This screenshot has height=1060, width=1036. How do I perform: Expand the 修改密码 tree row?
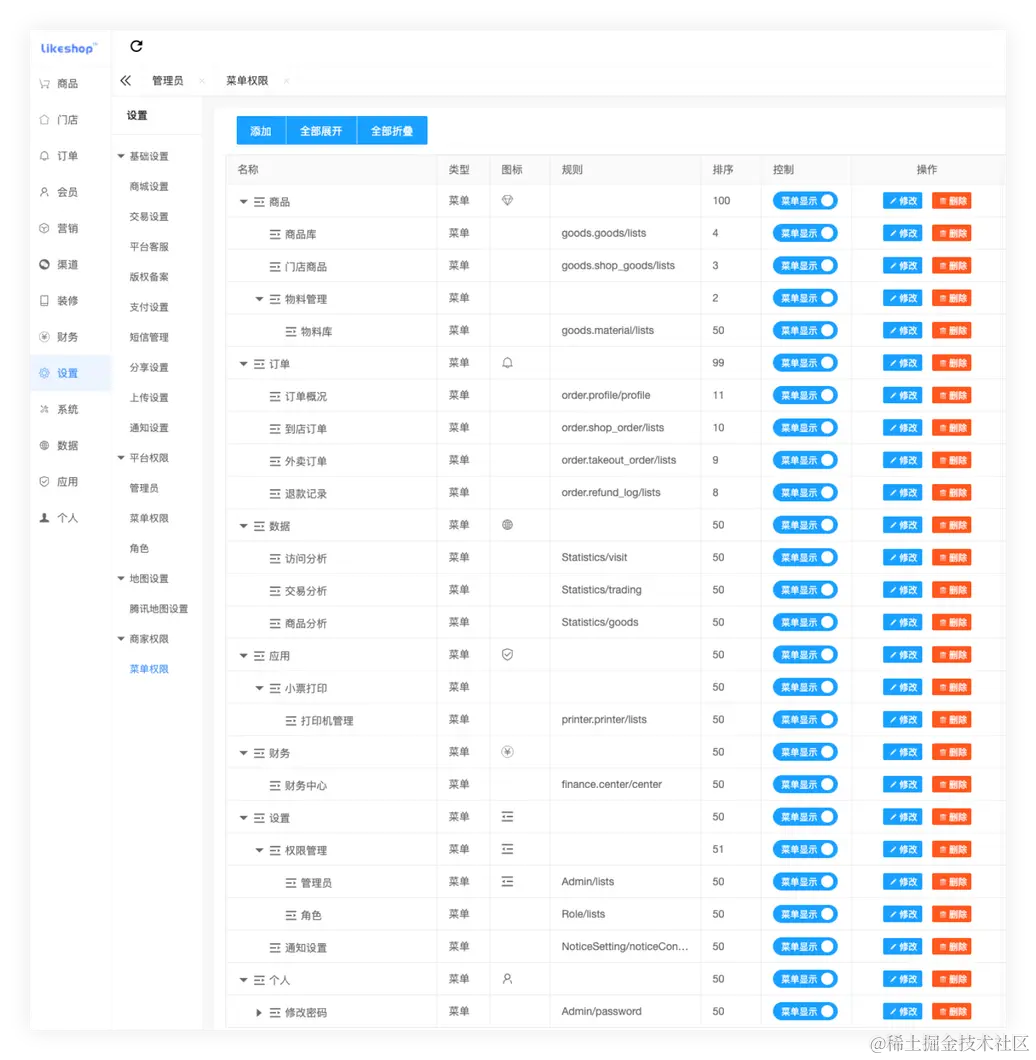coord(259,1013)
